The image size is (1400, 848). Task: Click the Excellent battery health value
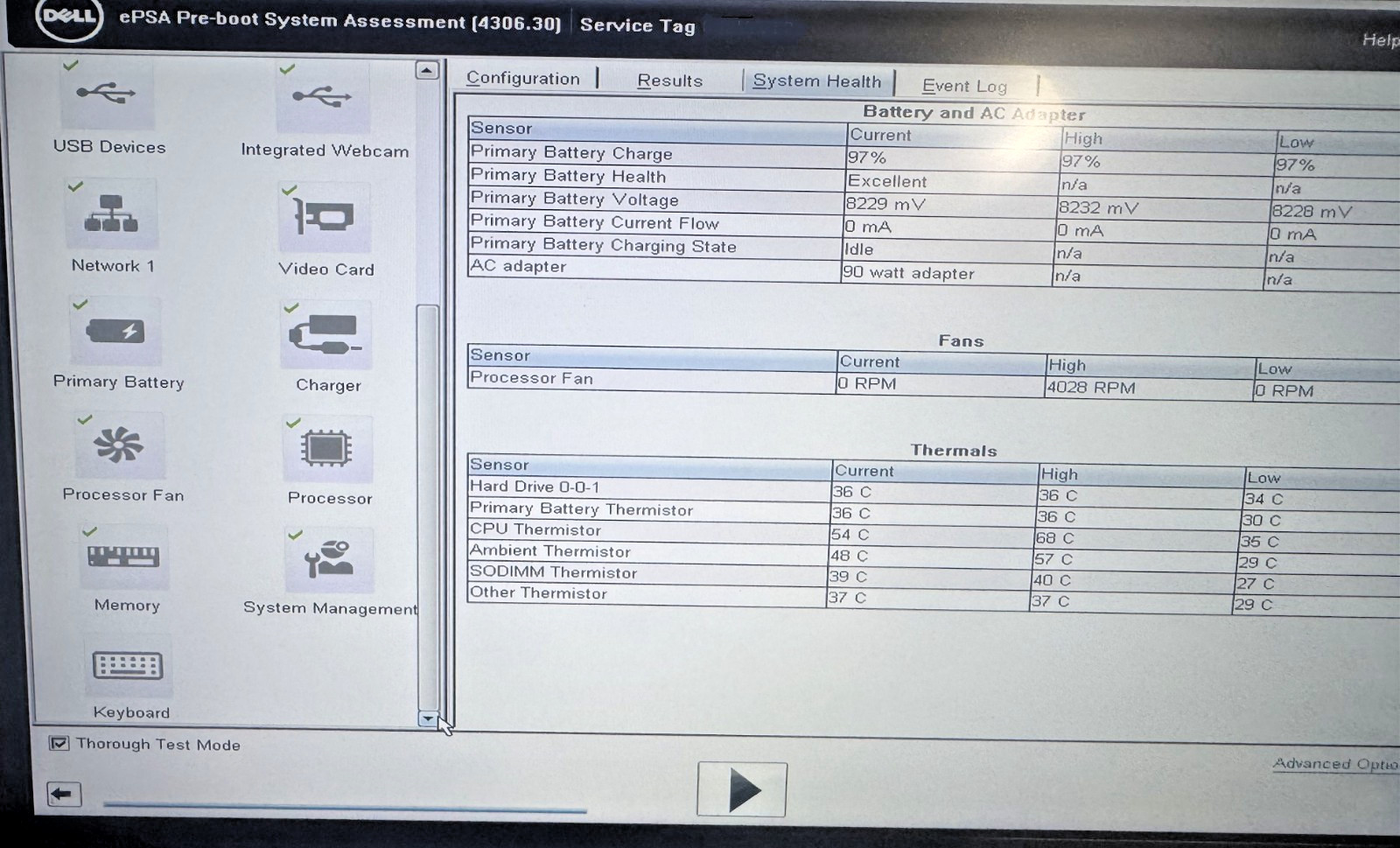pos(887,181)
